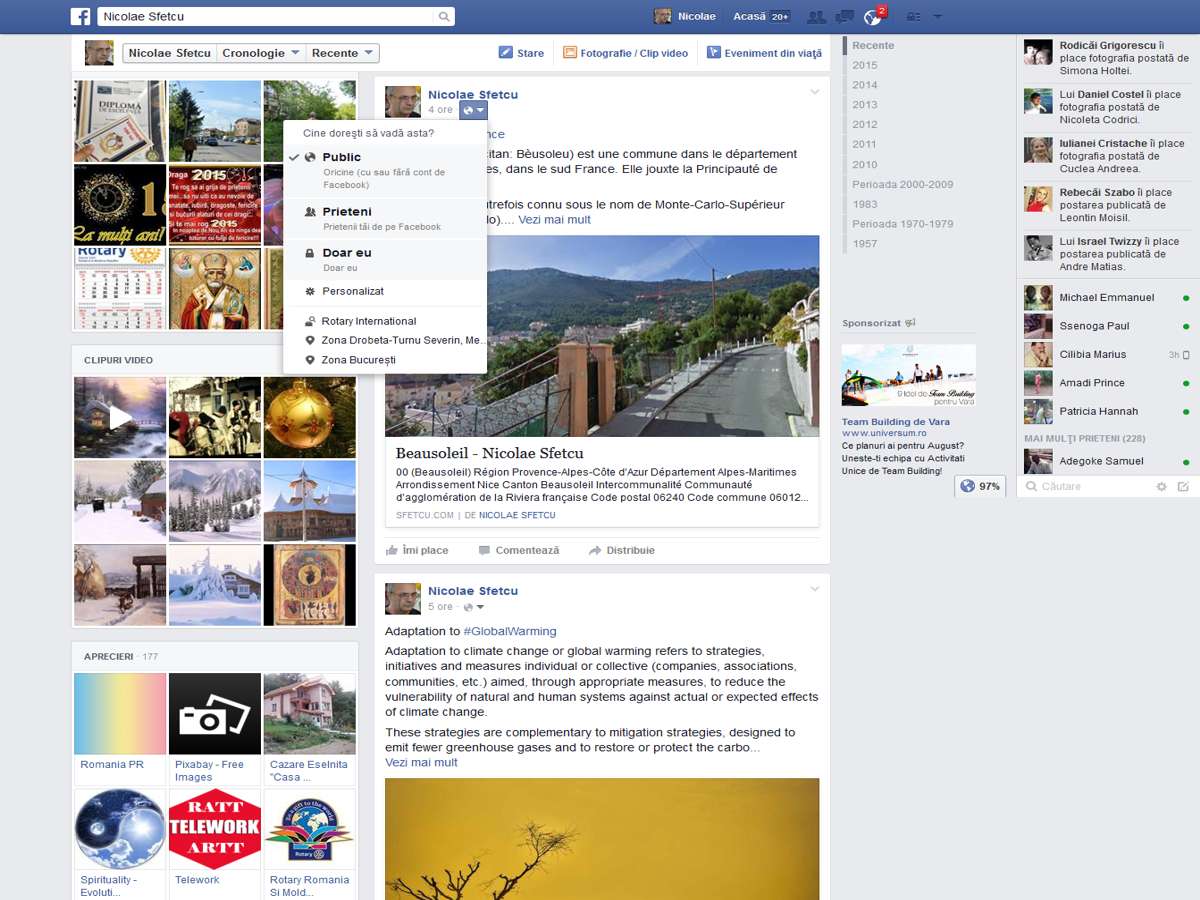Click the audience selector globe on the 4 ore post
This screenshot has width=1200, height=900.
click(x=474, y=110)
